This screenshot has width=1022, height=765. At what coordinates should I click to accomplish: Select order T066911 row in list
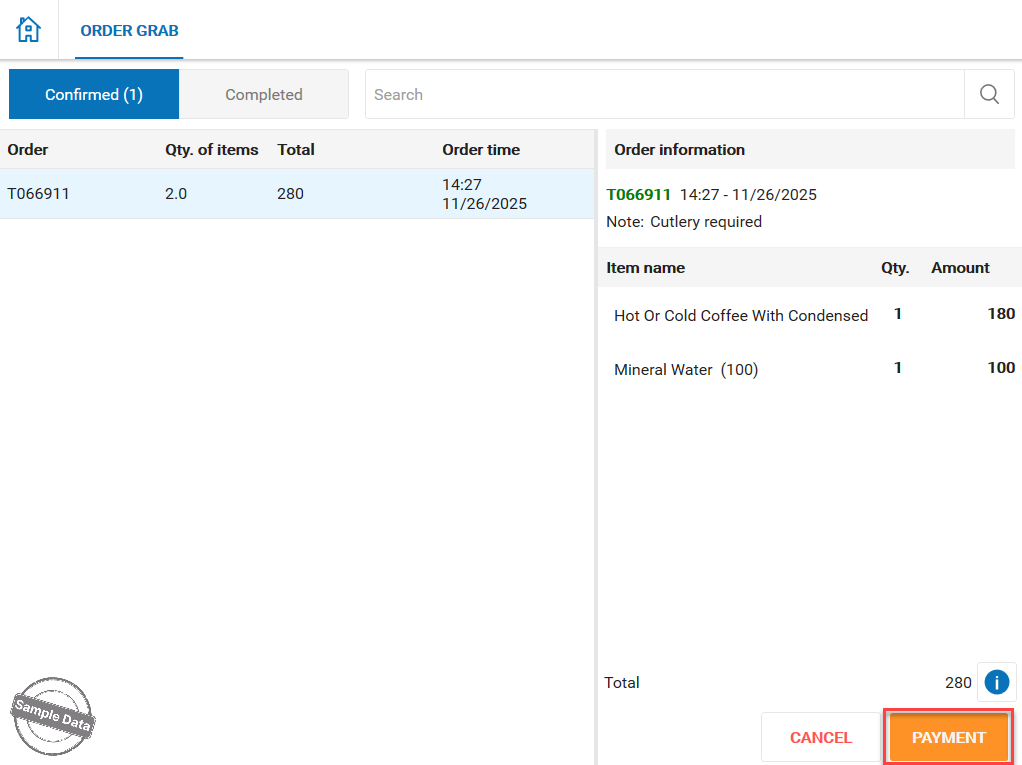point(297,194)
